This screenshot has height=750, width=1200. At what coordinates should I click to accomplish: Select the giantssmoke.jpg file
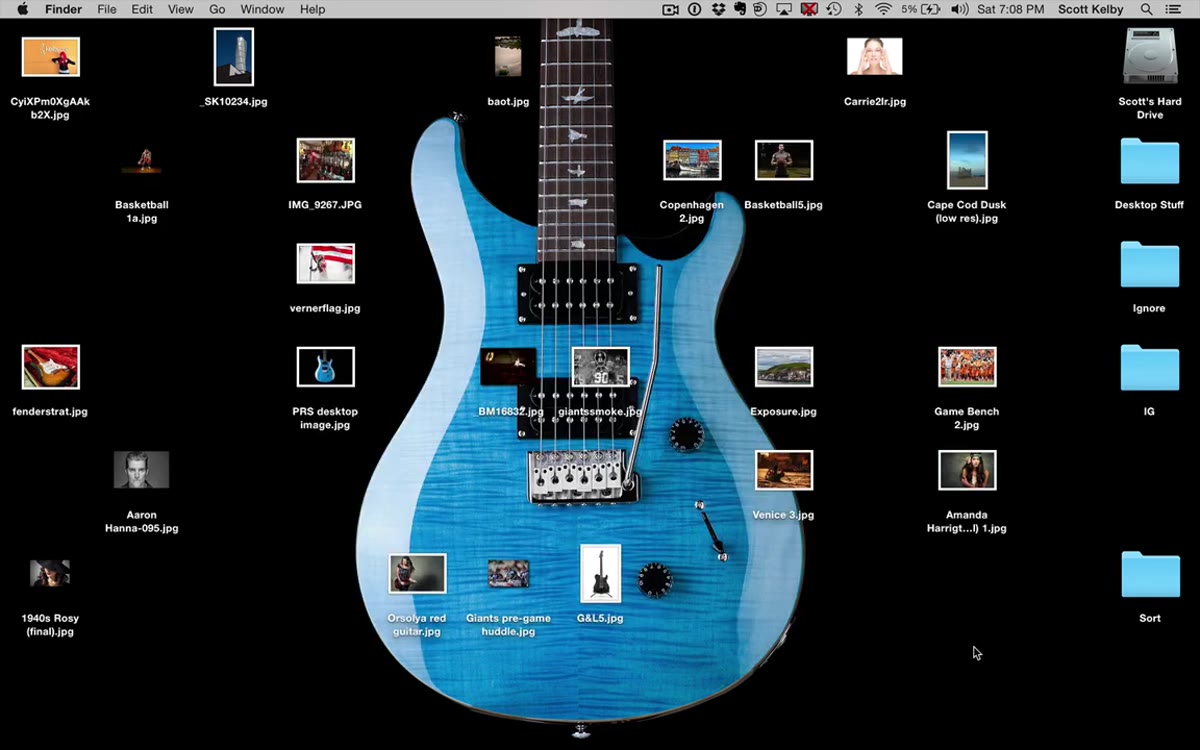click(601, 367)
